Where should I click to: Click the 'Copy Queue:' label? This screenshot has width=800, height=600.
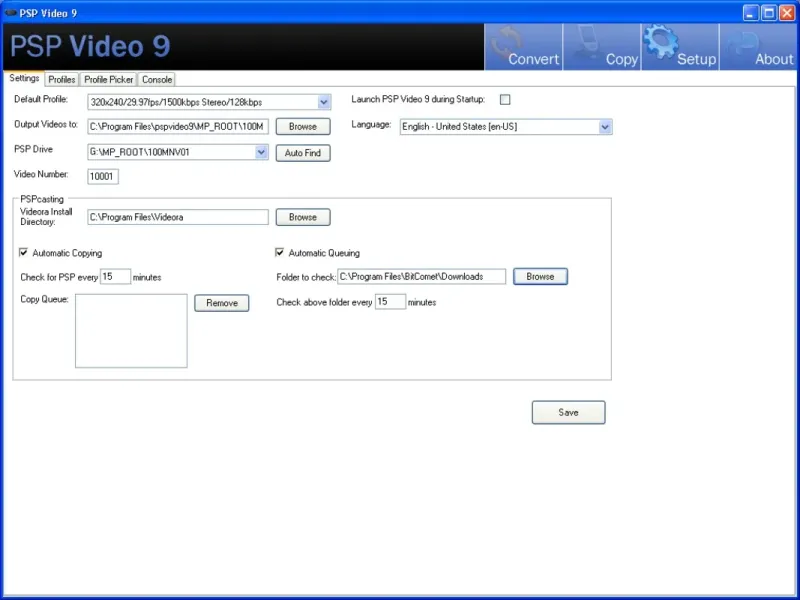pyautogui.click(x=44, y=299)
